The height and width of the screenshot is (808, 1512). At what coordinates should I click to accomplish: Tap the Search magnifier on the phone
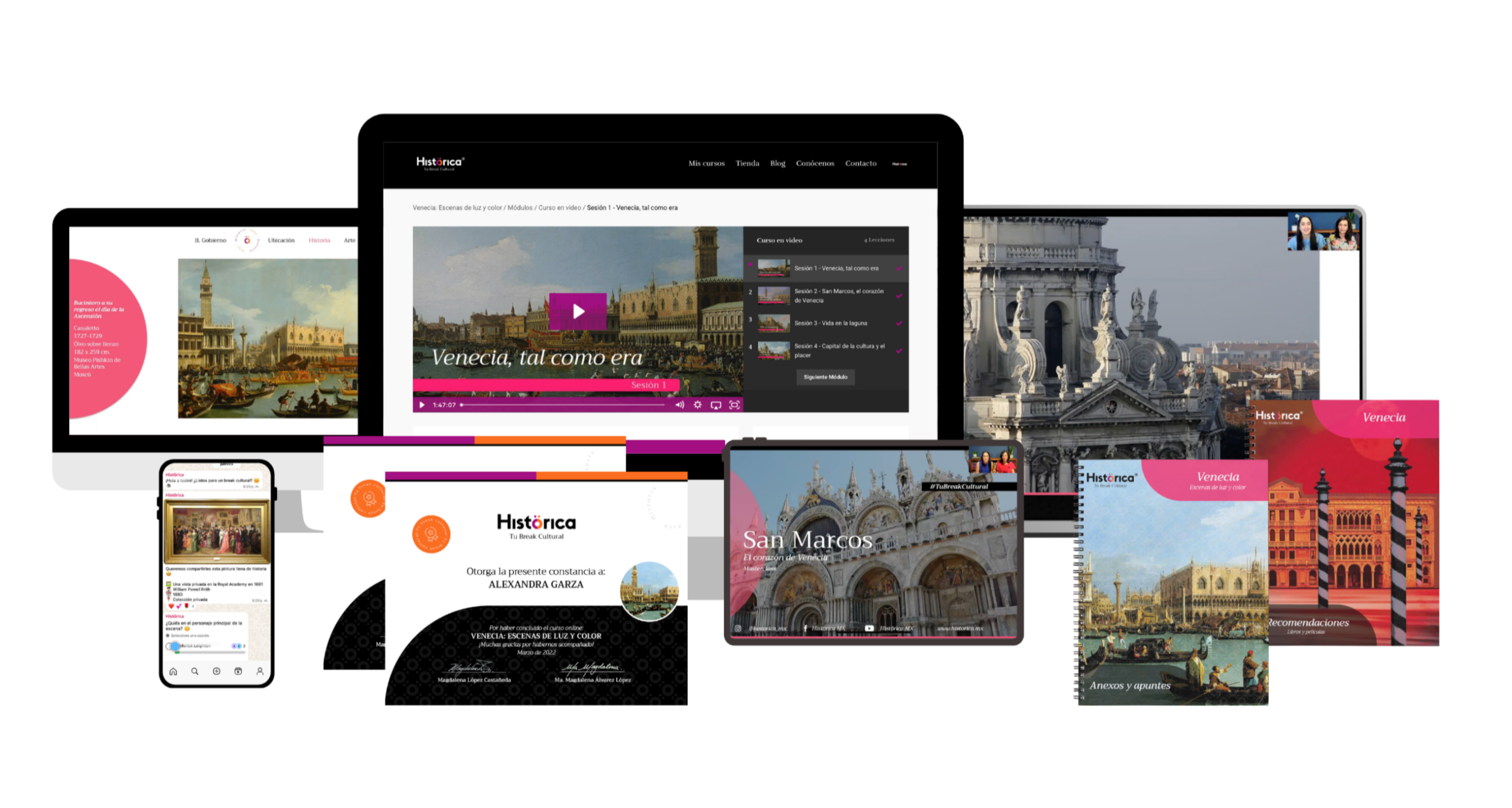[x=194, y=672]
